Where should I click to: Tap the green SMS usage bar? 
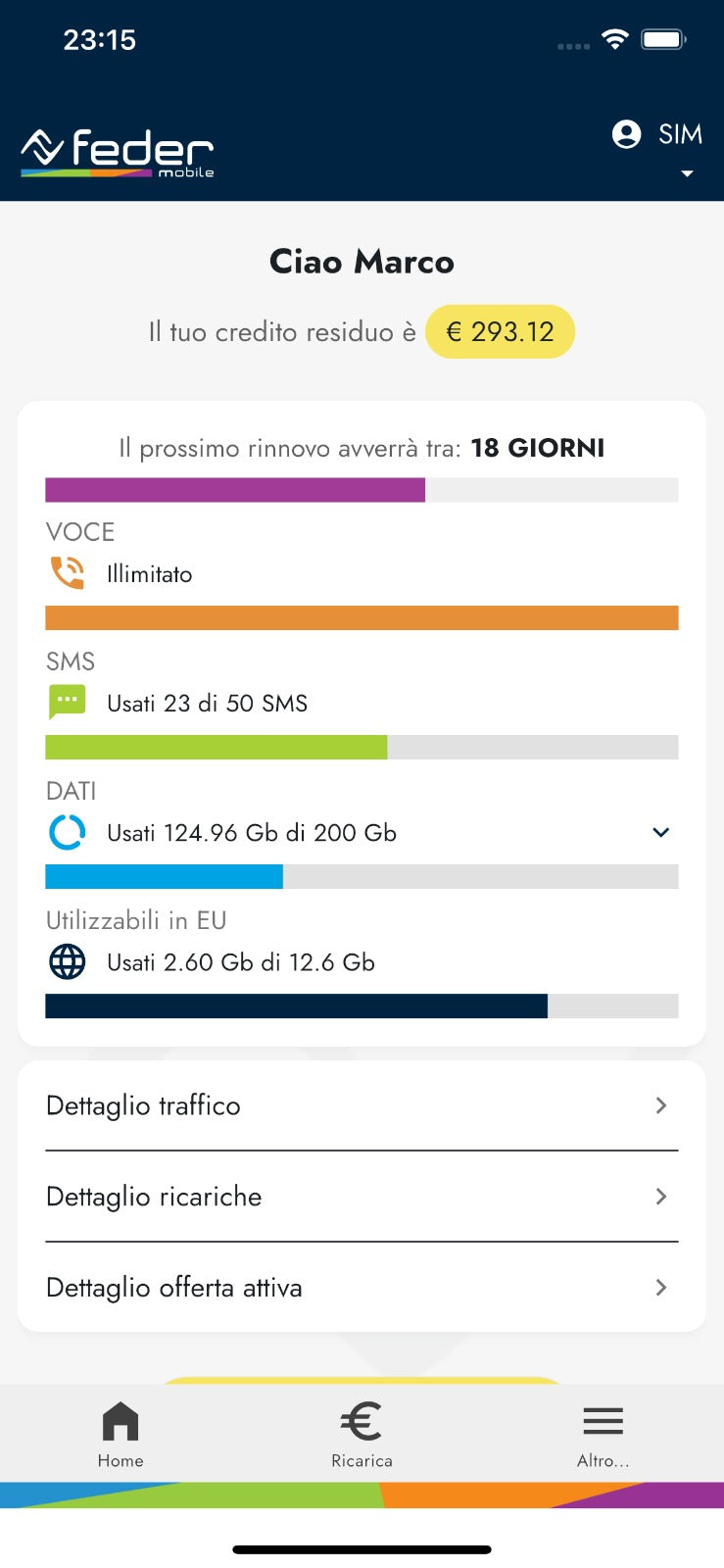[217, 747]
